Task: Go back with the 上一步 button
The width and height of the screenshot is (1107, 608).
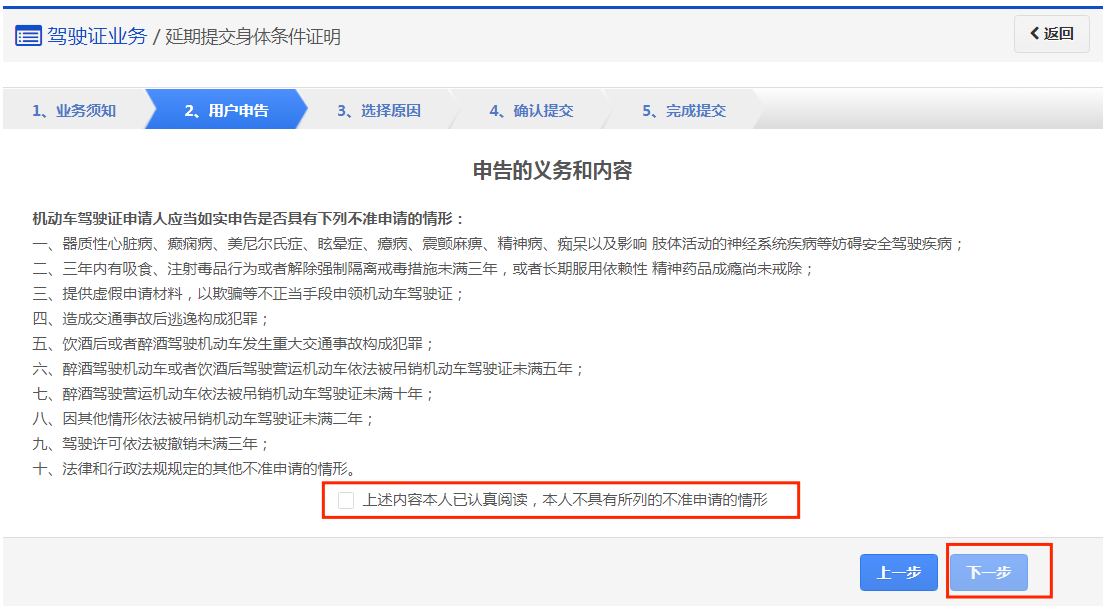Action: click(898, 573)
